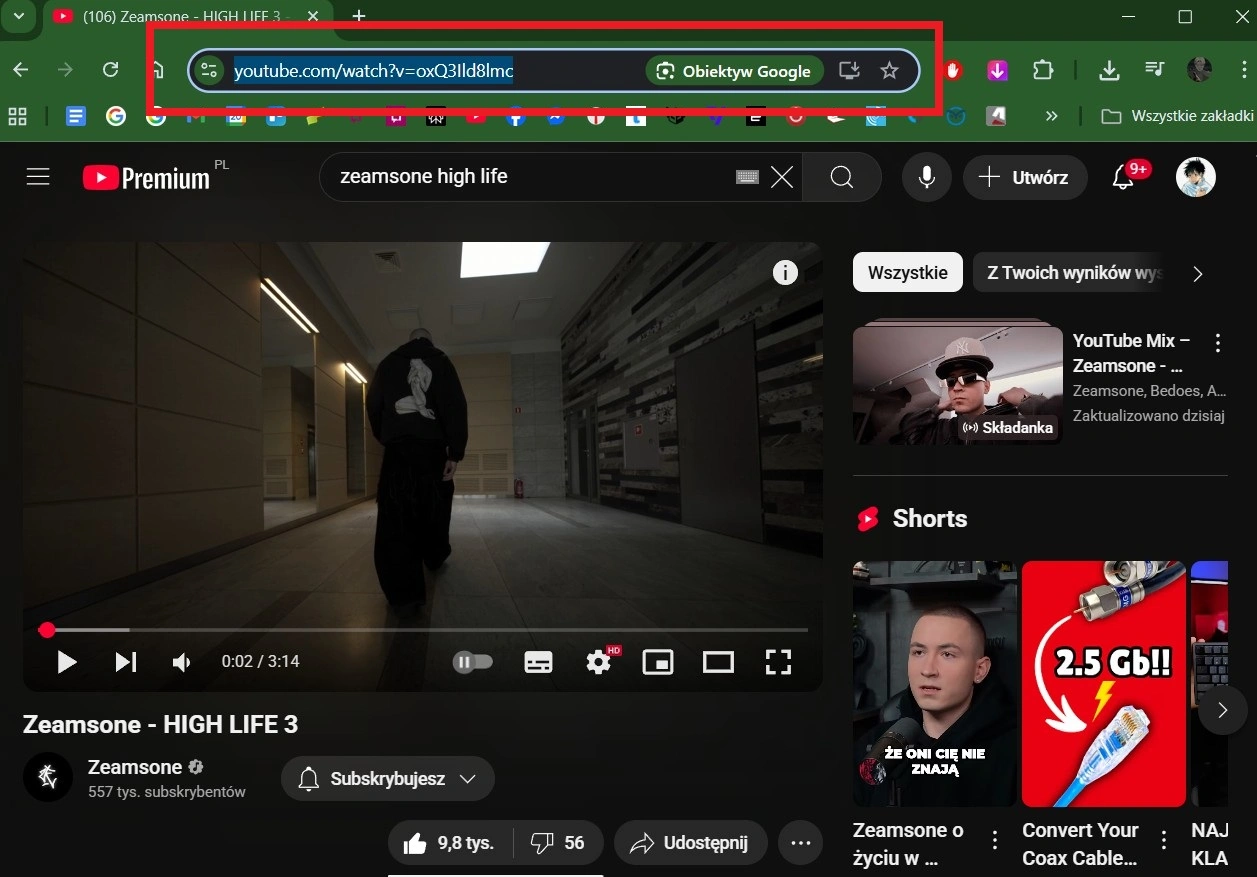Image resolution: width=1257 pixels, height=877 pixels.
Task: Expand hidden bookmarks with double chevron
Action: (1051, 117)
